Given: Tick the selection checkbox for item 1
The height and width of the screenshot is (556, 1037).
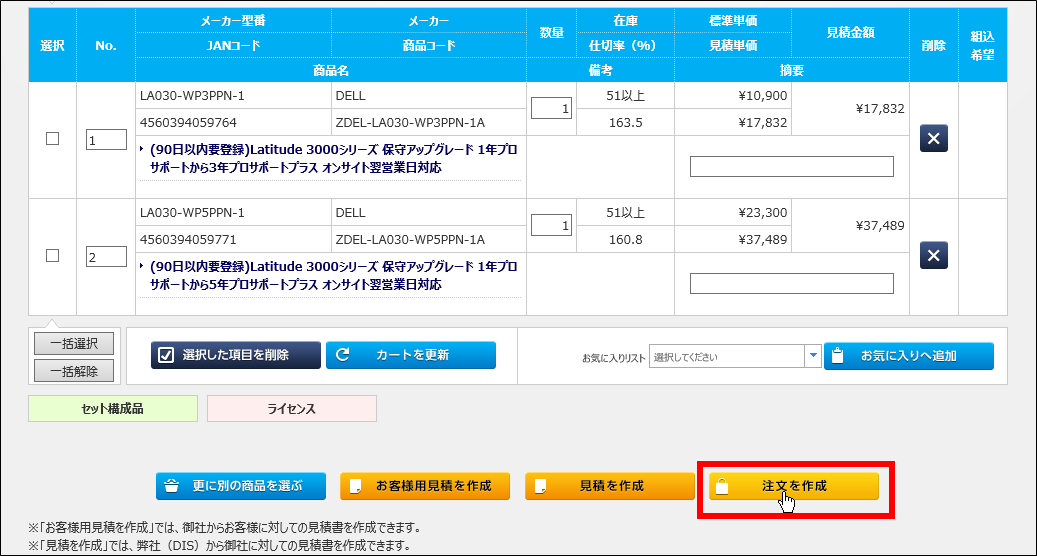Looking at the screenshot, I should (53, 139).
